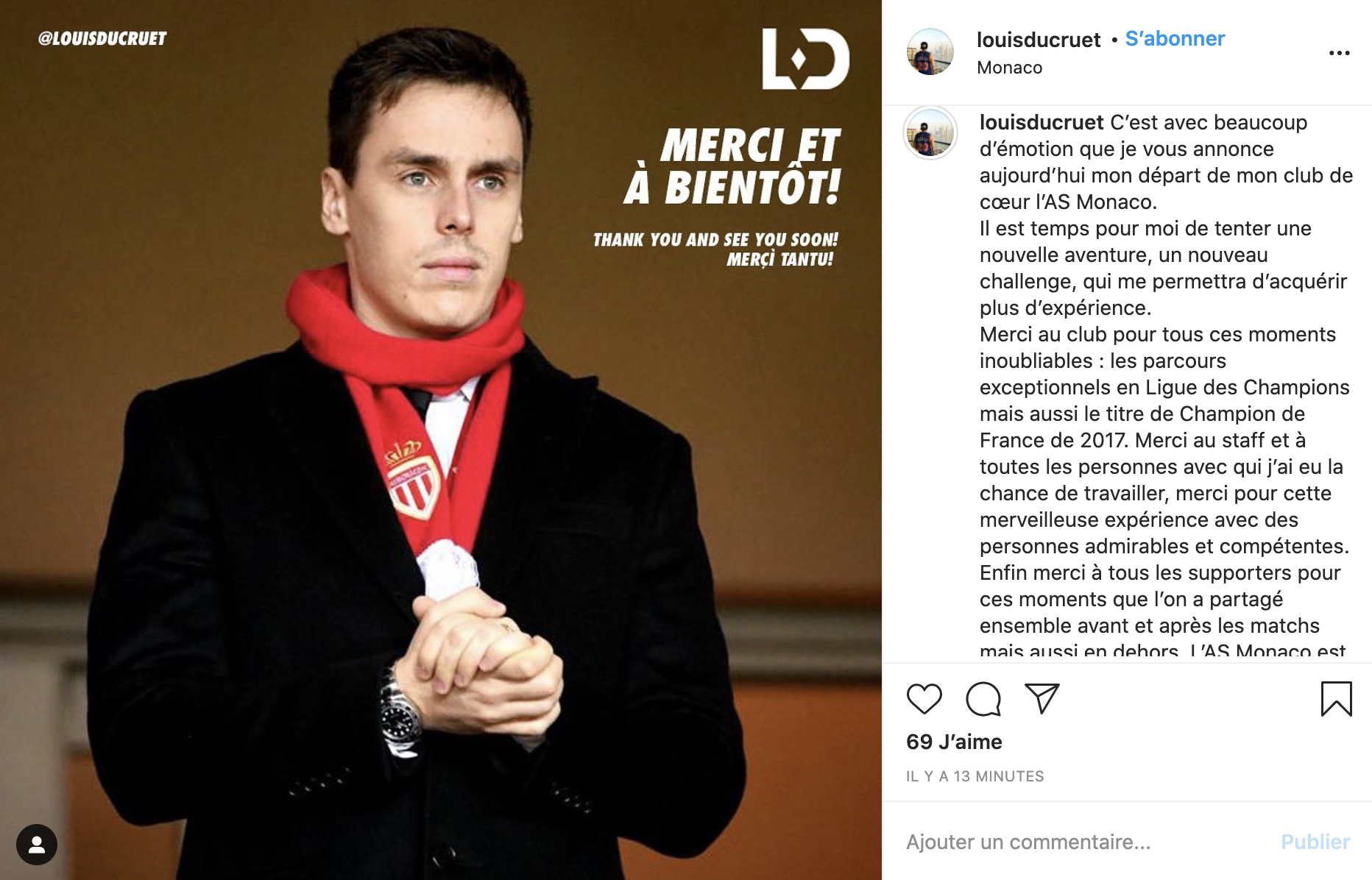Open the 'Il y a 13 minutes' timestamp

(975, 776)
